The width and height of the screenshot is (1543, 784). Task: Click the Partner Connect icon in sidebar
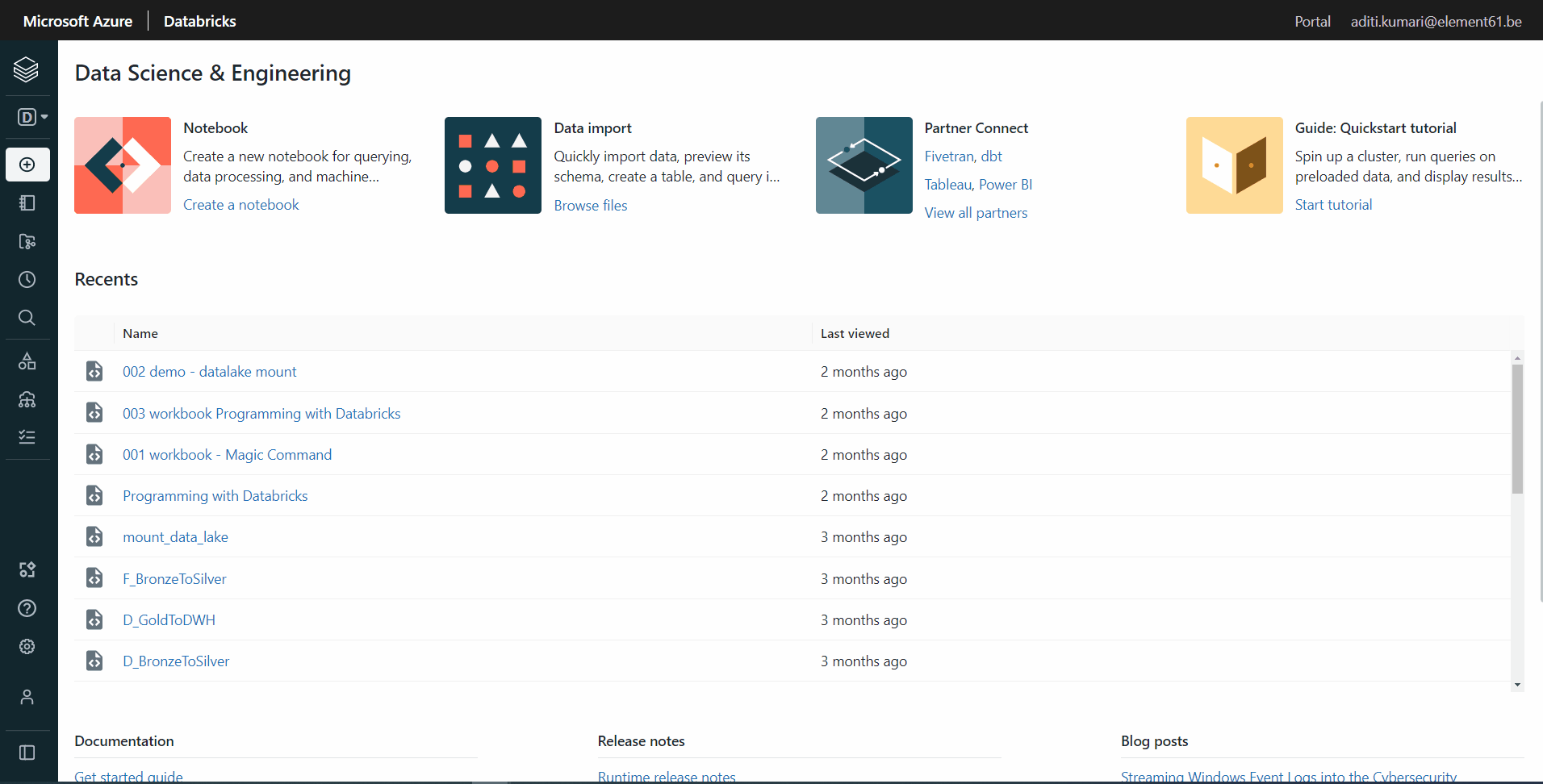point(27,569)
